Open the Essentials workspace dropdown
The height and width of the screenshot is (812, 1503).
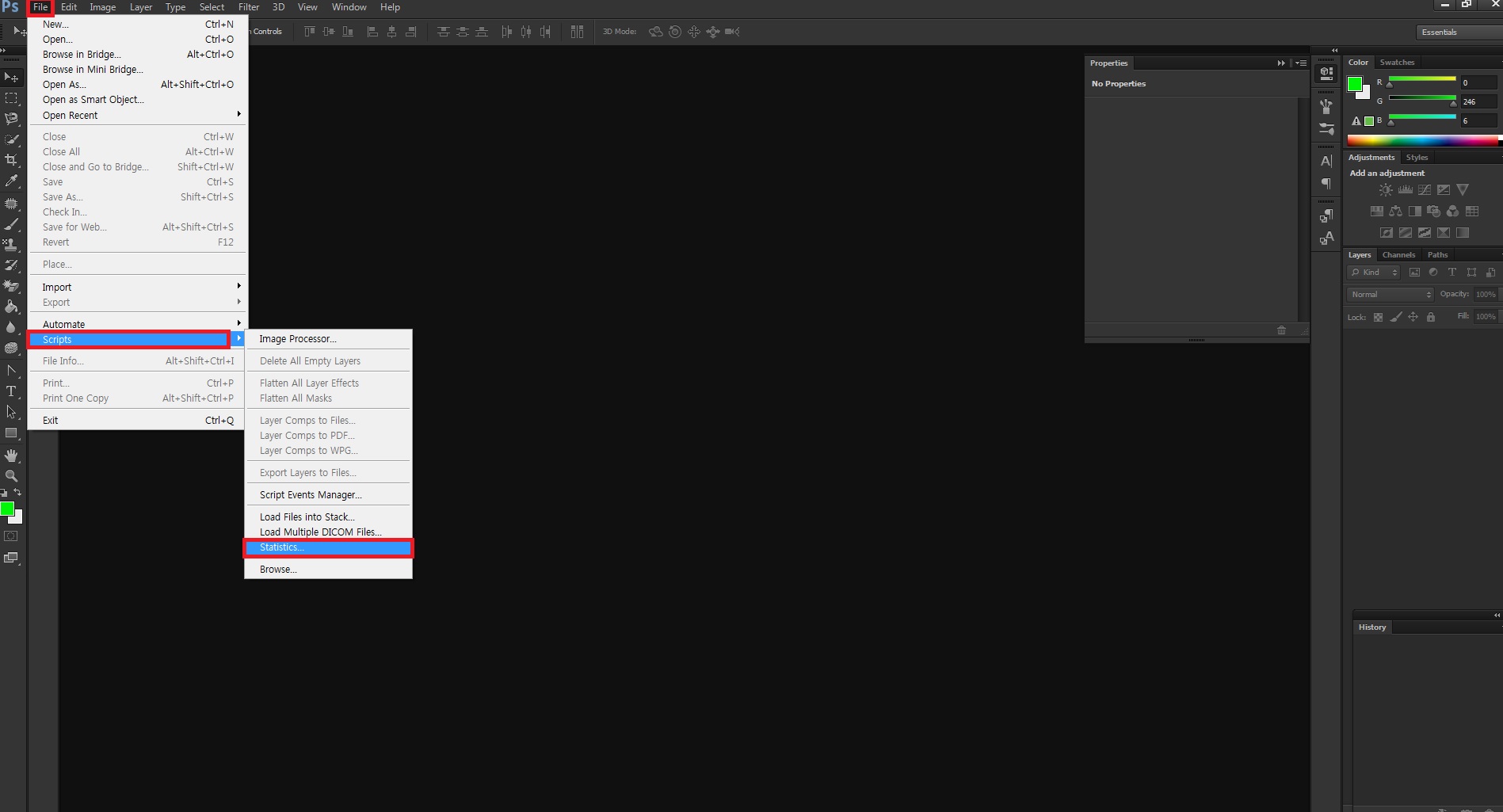coord(1459,32)
